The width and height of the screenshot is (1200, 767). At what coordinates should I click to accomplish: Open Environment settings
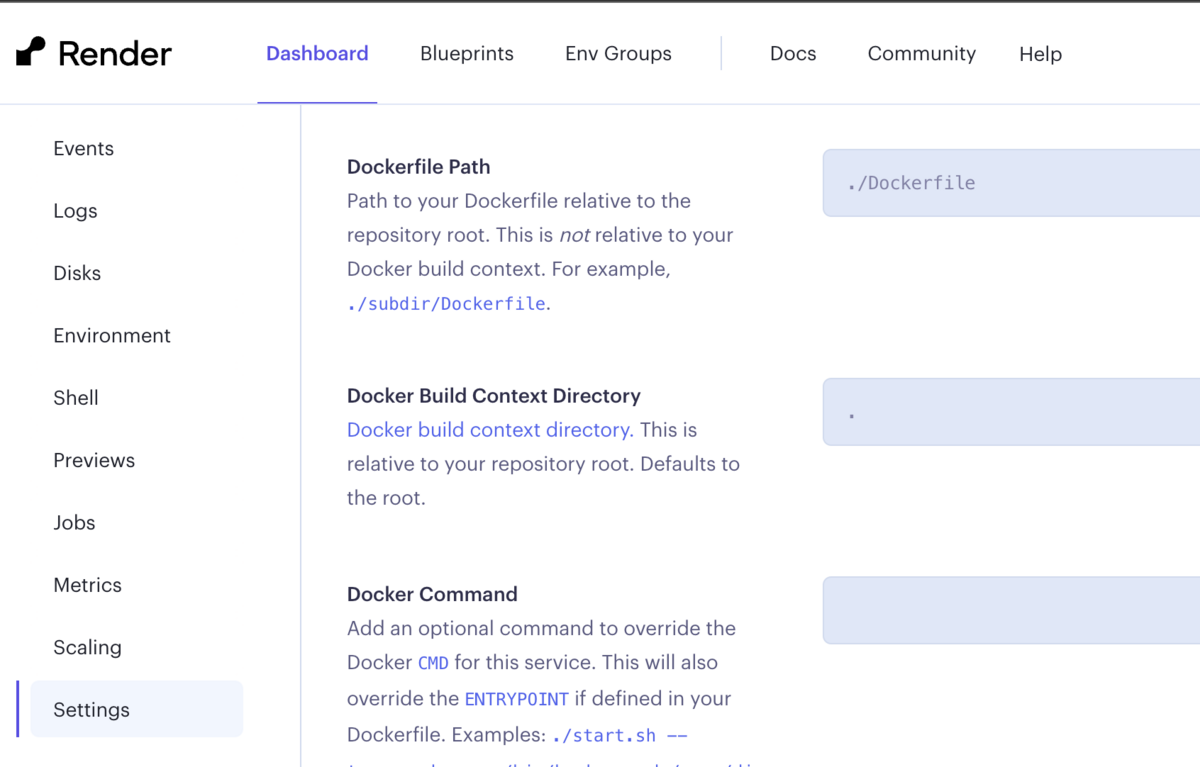click(x=111, y=336)
